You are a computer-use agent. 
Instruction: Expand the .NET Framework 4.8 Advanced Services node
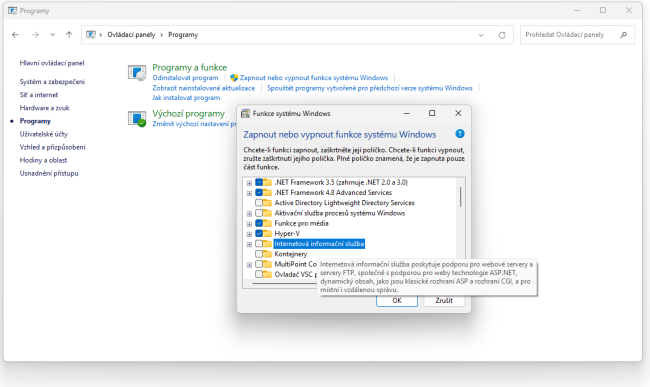coord(249,193)
